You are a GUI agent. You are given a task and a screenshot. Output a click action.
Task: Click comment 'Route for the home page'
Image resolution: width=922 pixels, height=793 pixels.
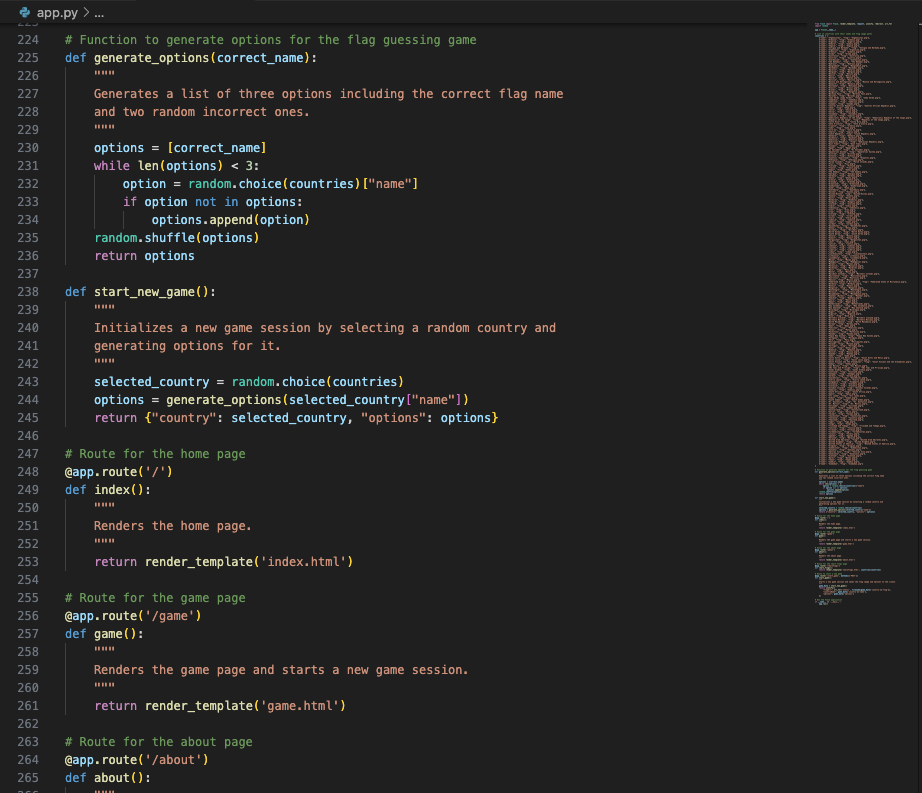155,454
